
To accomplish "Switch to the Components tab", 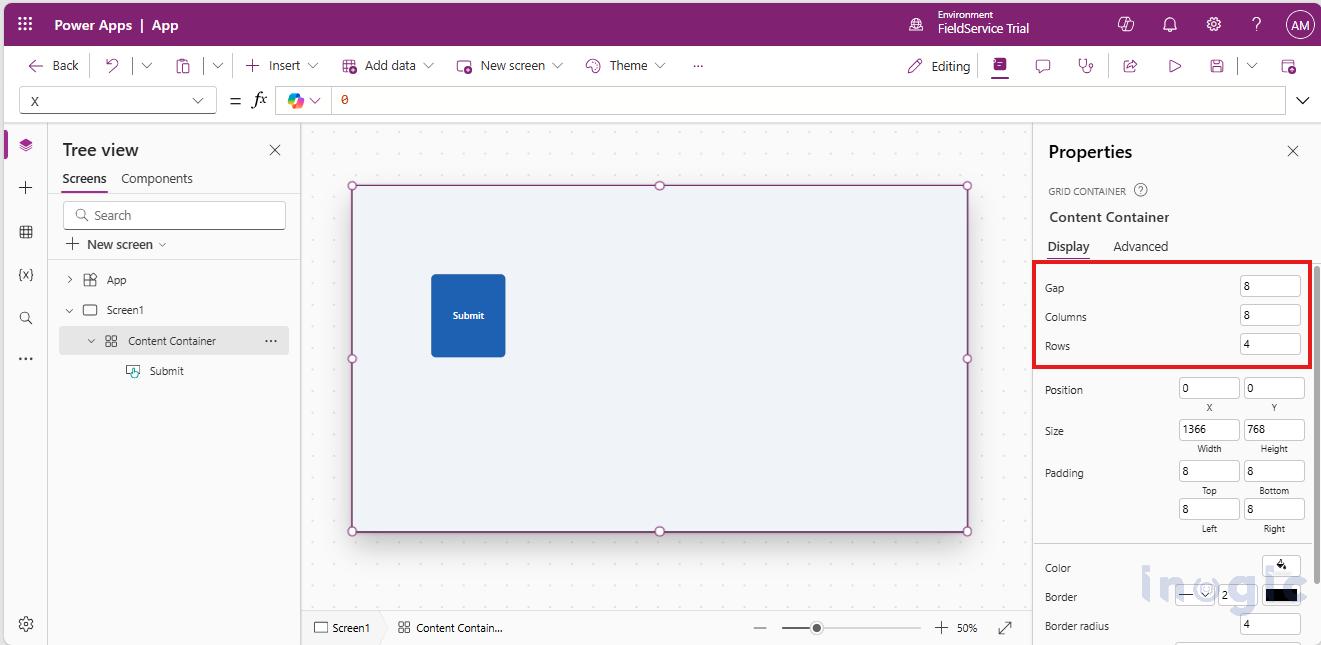I will click(x=156, y=178).
